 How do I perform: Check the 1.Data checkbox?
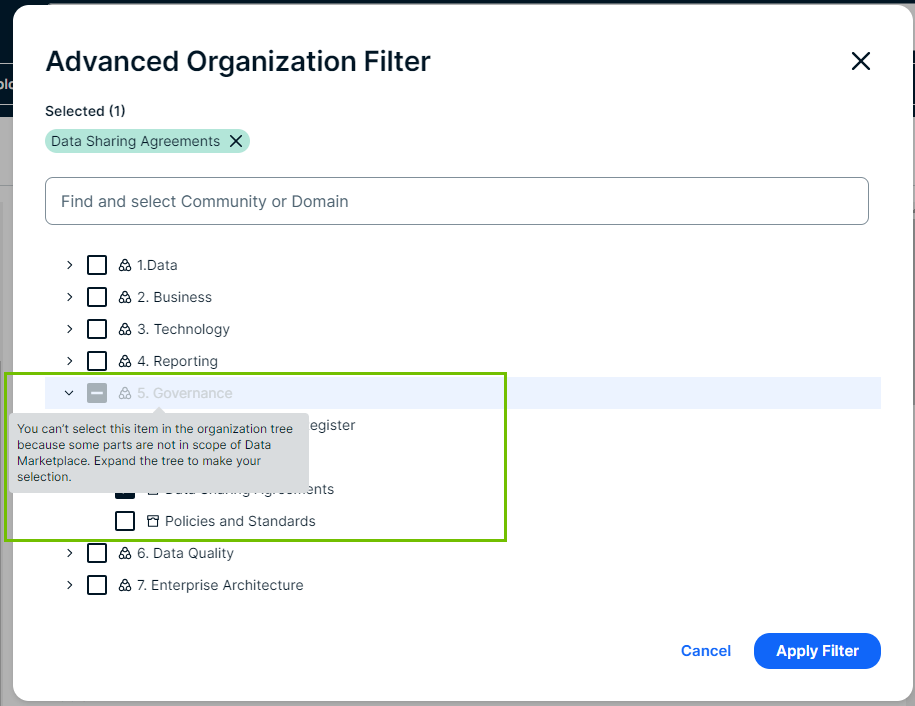(x=97, y=265)
